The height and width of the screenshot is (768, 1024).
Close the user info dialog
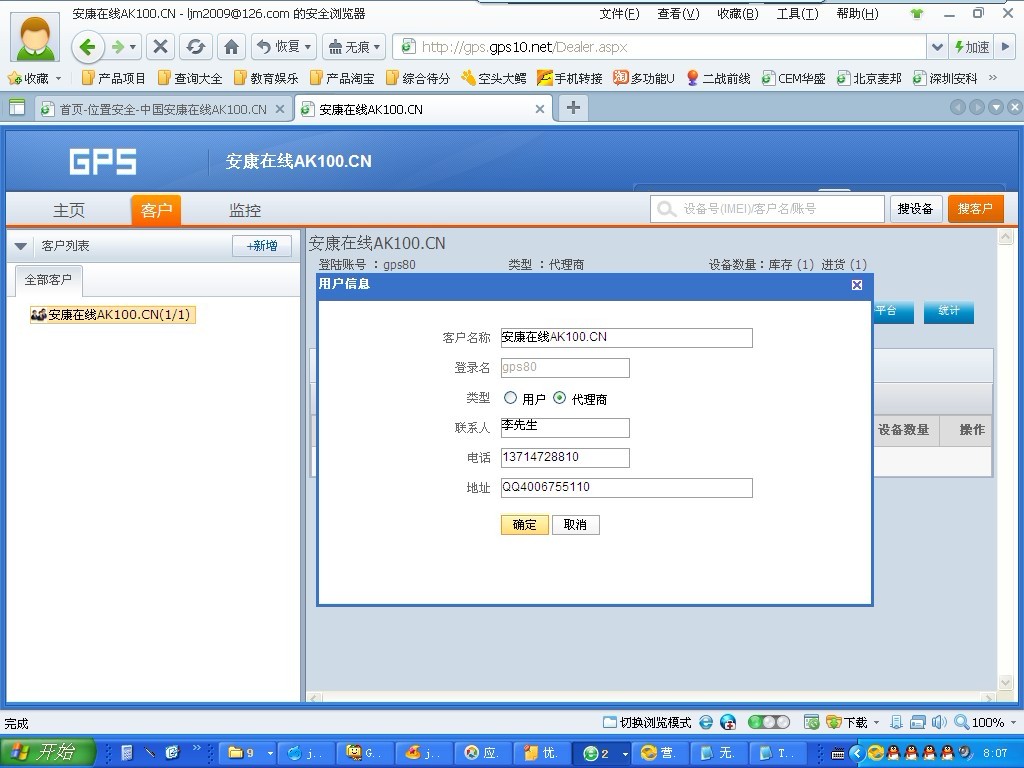[857, 285]
